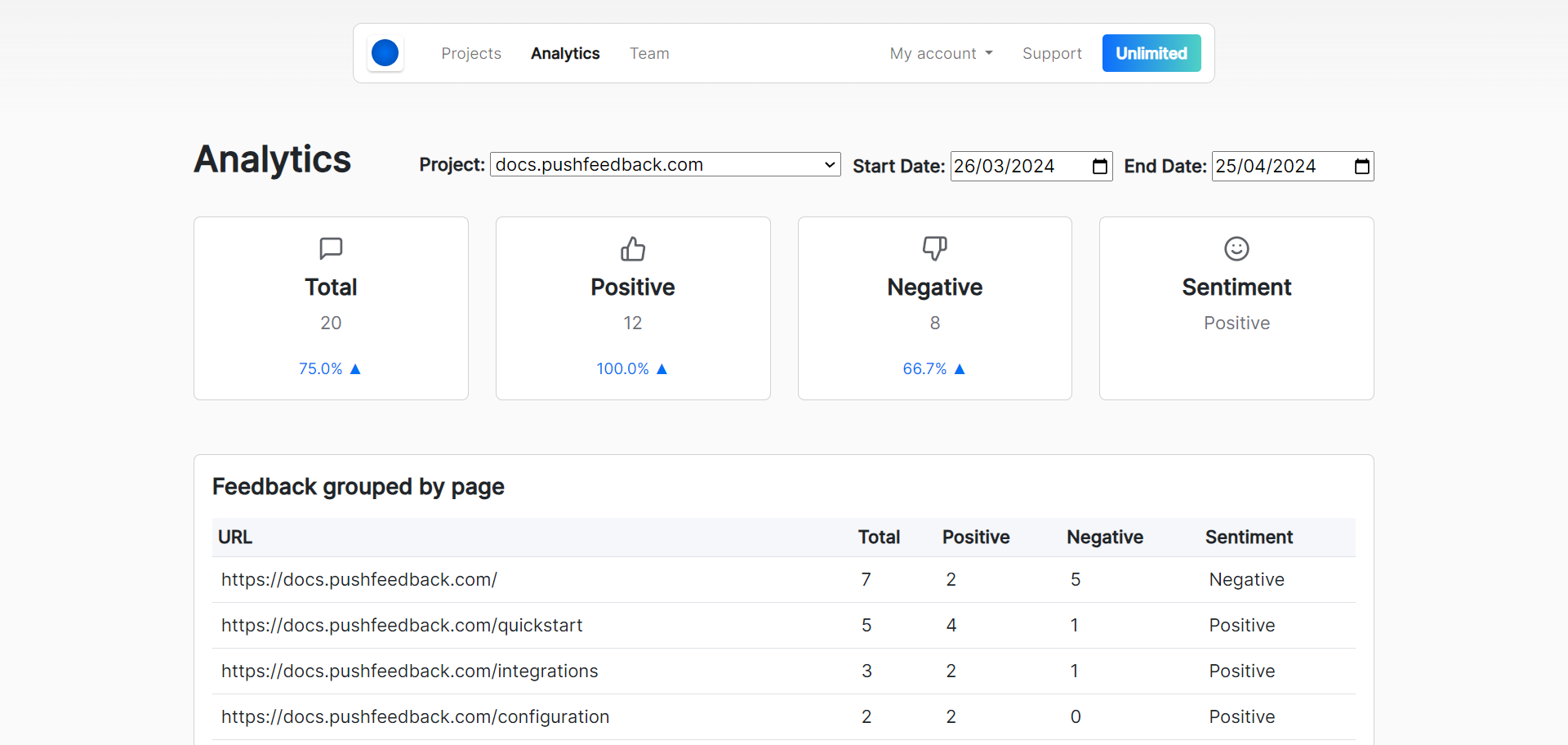Click the speech bubble icon on Total card
Image resolution: width=1568 pixels, height=745 pixels.
tap(330, 248)
